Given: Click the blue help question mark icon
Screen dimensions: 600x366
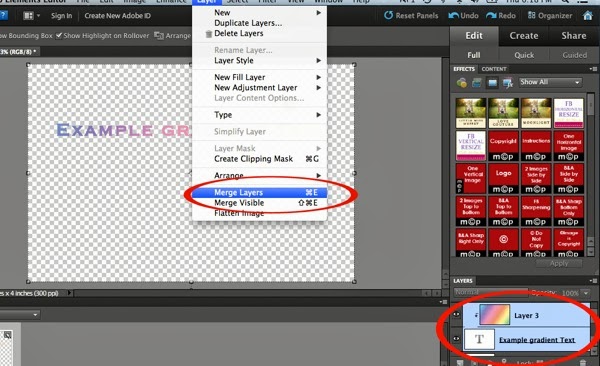Looking at the screenshot, I should tap(3, 16).
